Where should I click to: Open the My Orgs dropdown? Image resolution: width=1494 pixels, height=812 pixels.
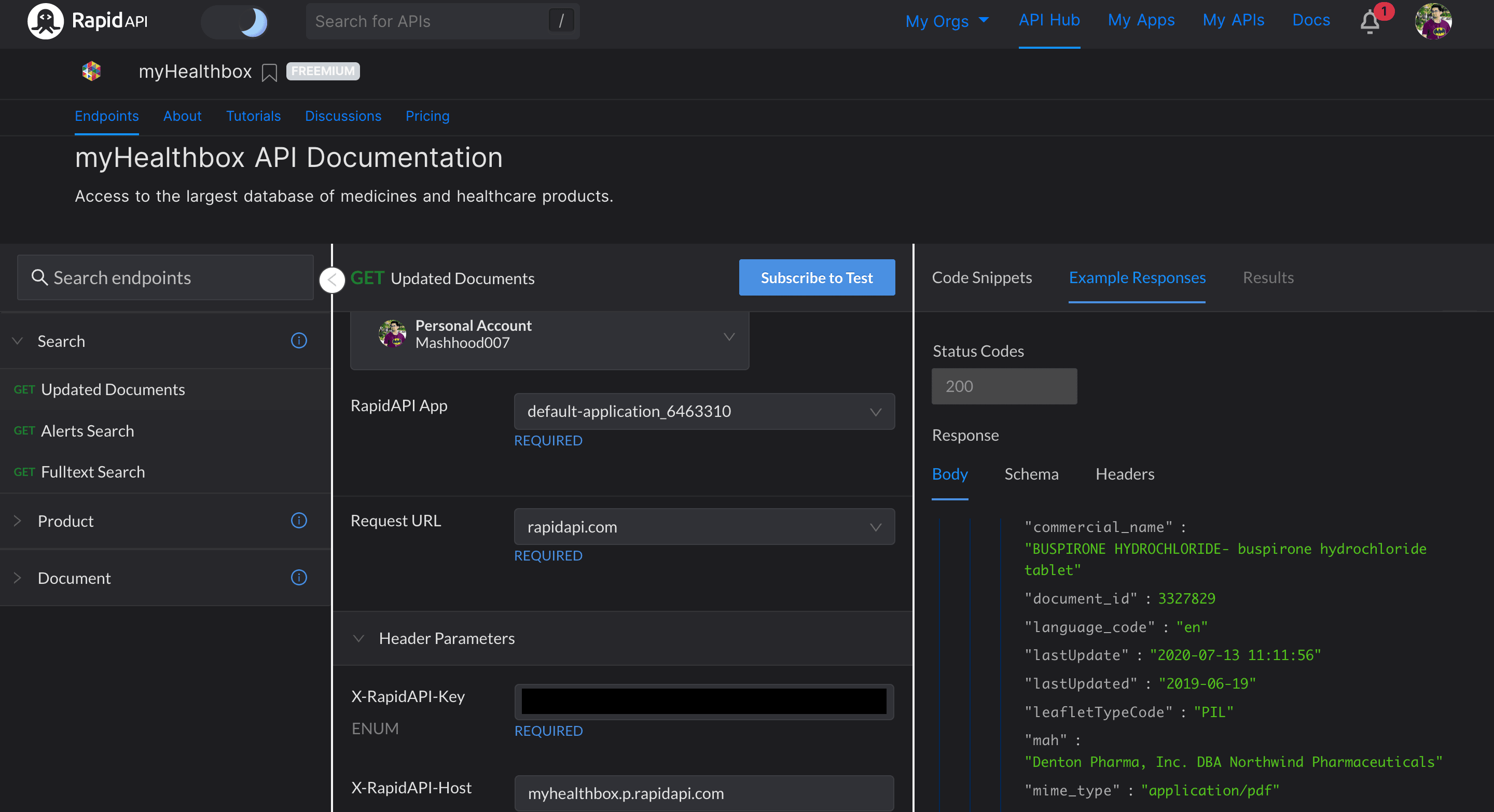tap(947, 21)
